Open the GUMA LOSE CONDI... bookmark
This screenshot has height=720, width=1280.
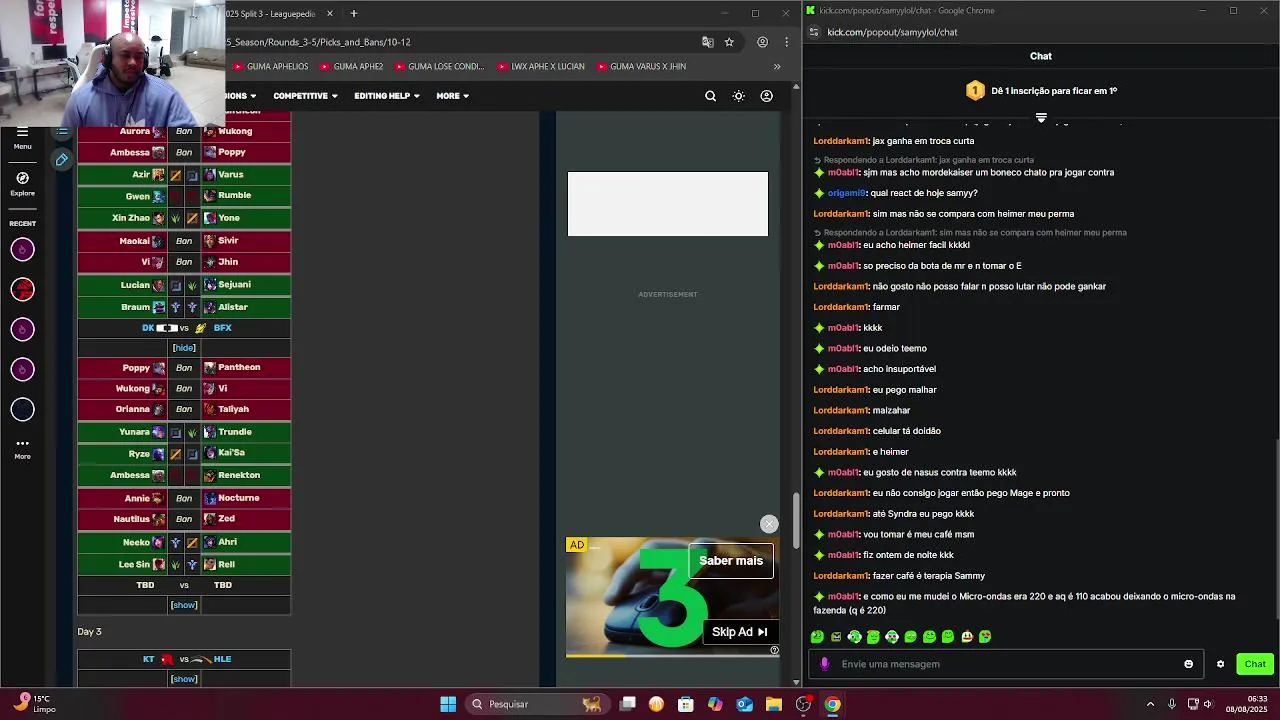point(440,67)
